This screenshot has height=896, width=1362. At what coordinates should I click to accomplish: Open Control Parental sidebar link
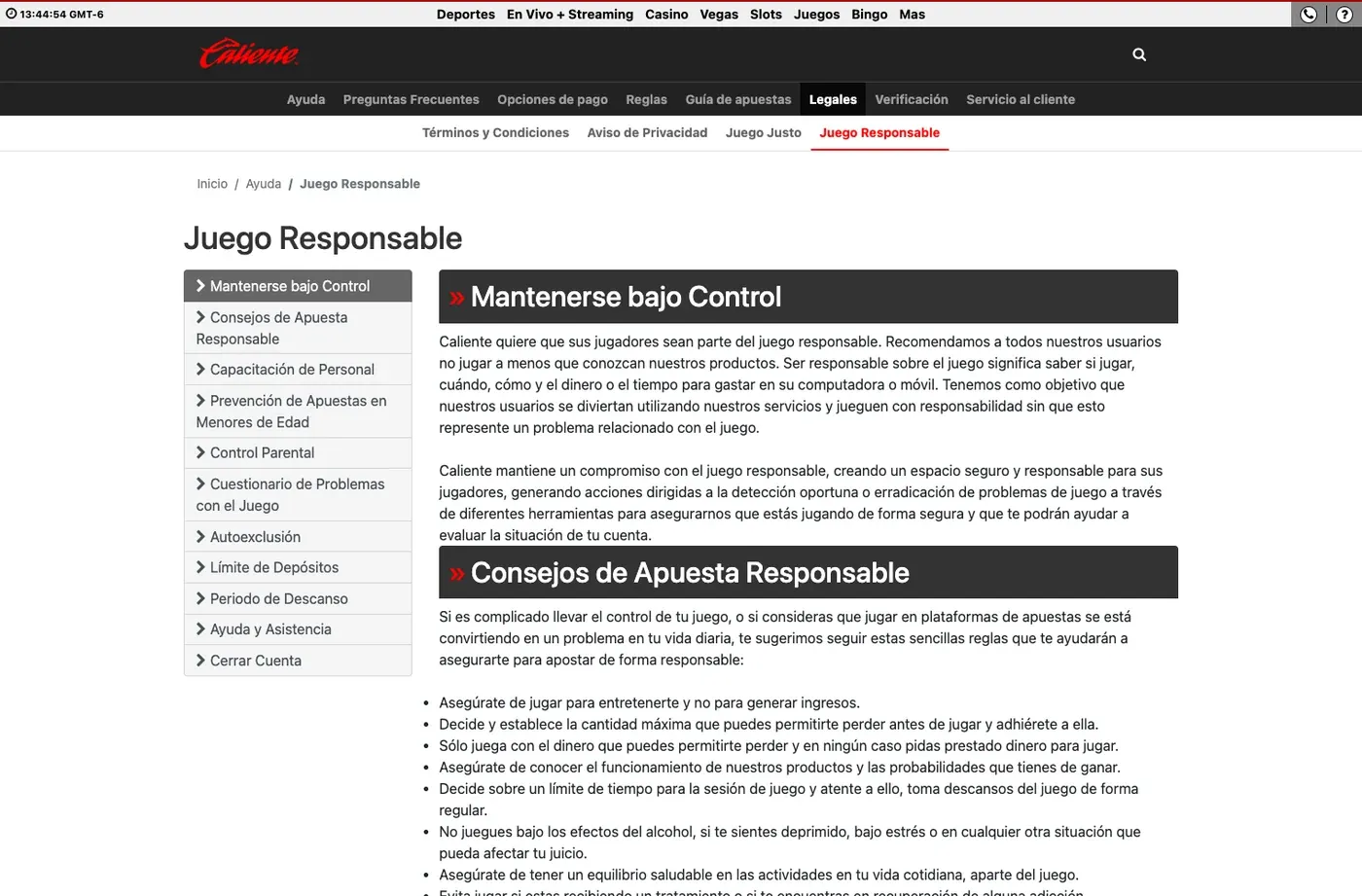pyautogui.click(x=298, y=452)
